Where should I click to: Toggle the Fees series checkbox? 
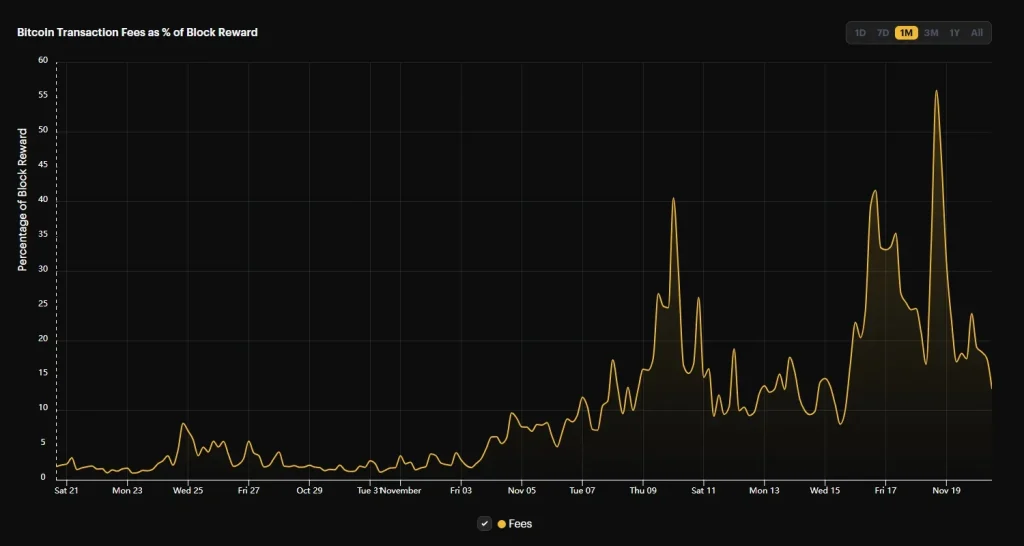click(485, 524)
